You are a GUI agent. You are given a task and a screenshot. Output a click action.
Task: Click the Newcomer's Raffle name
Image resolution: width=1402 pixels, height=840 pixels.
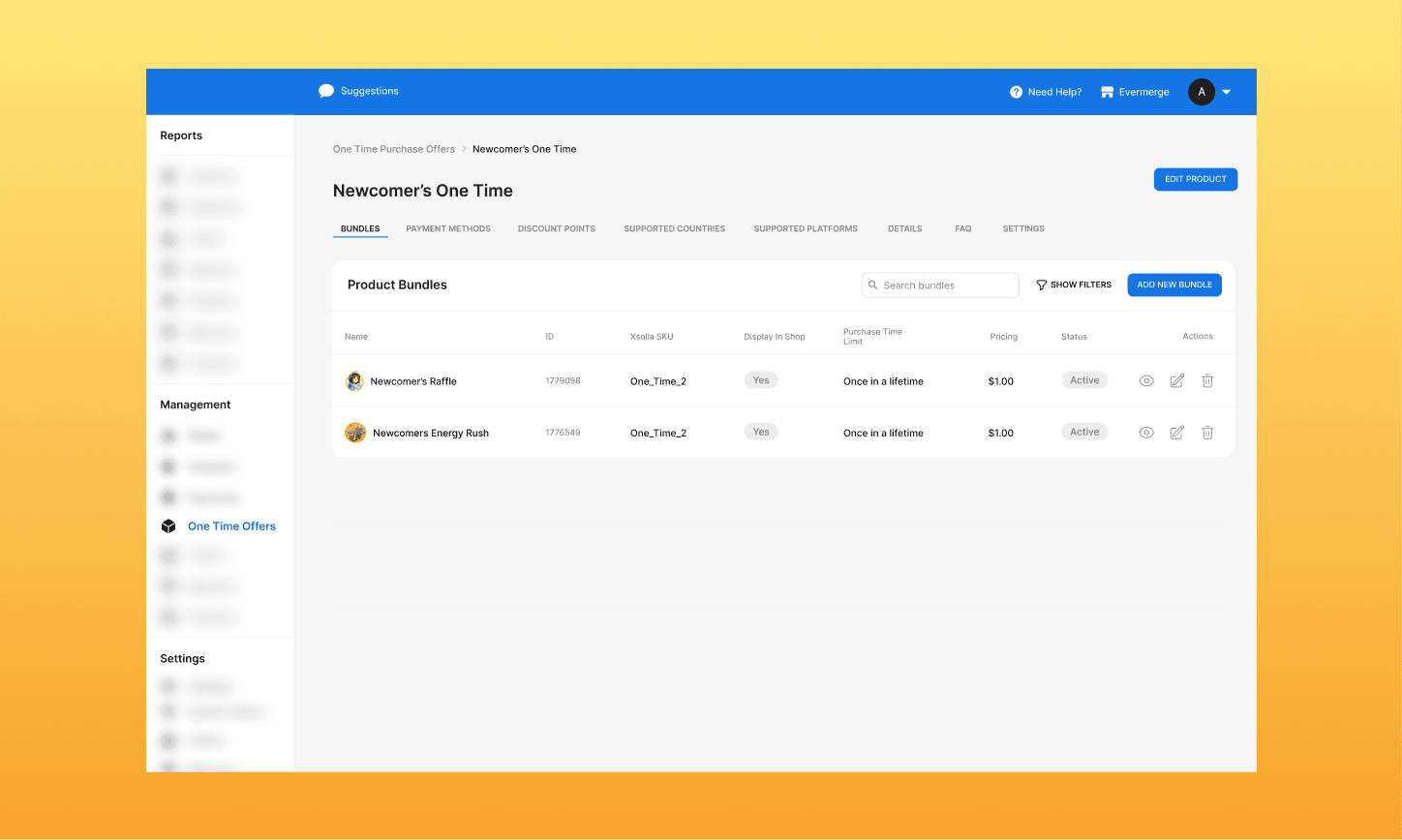[x=413, y=381]
